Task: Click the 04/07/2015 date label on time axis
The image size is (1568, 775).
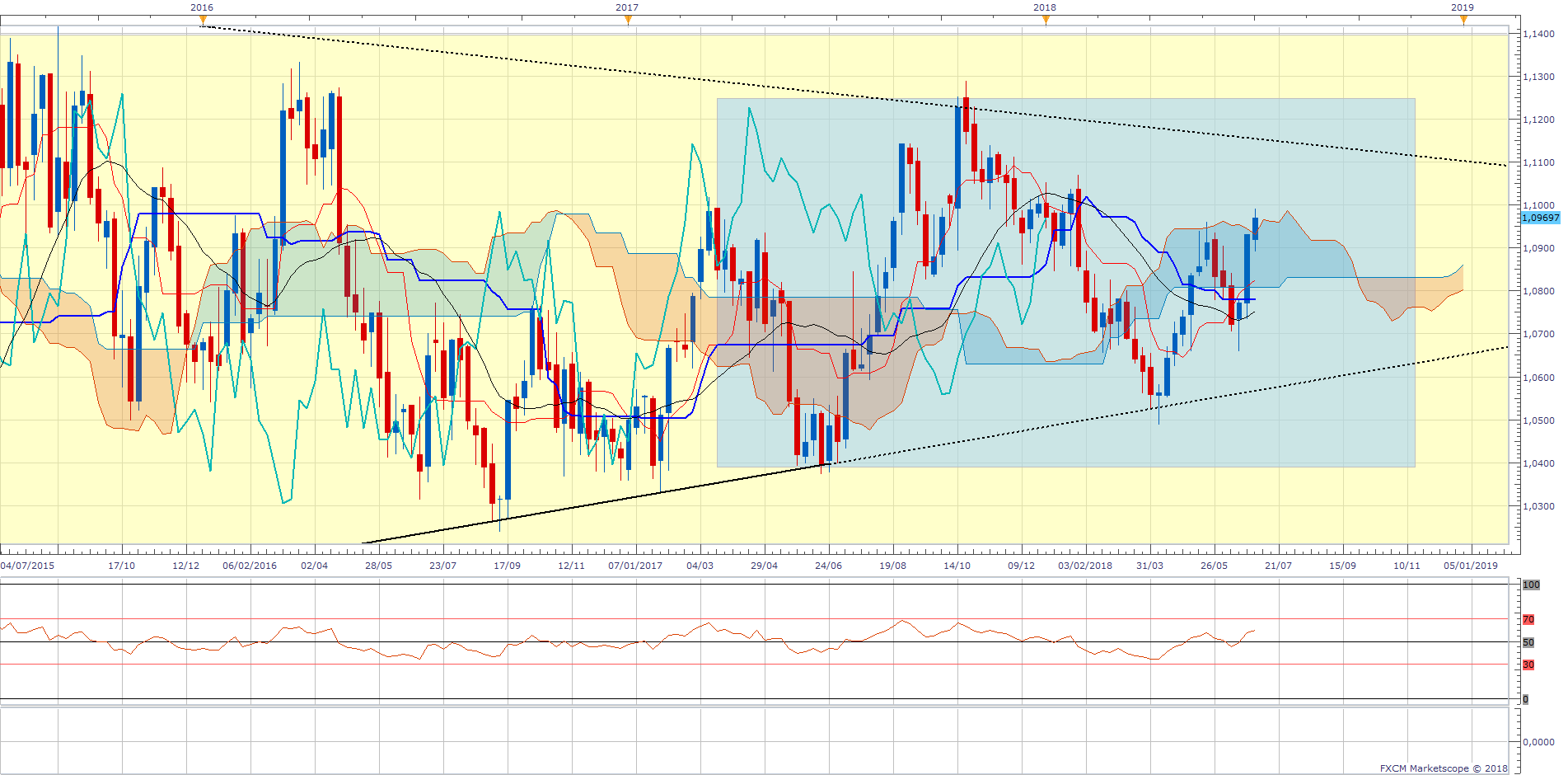Action: (28, 566)
